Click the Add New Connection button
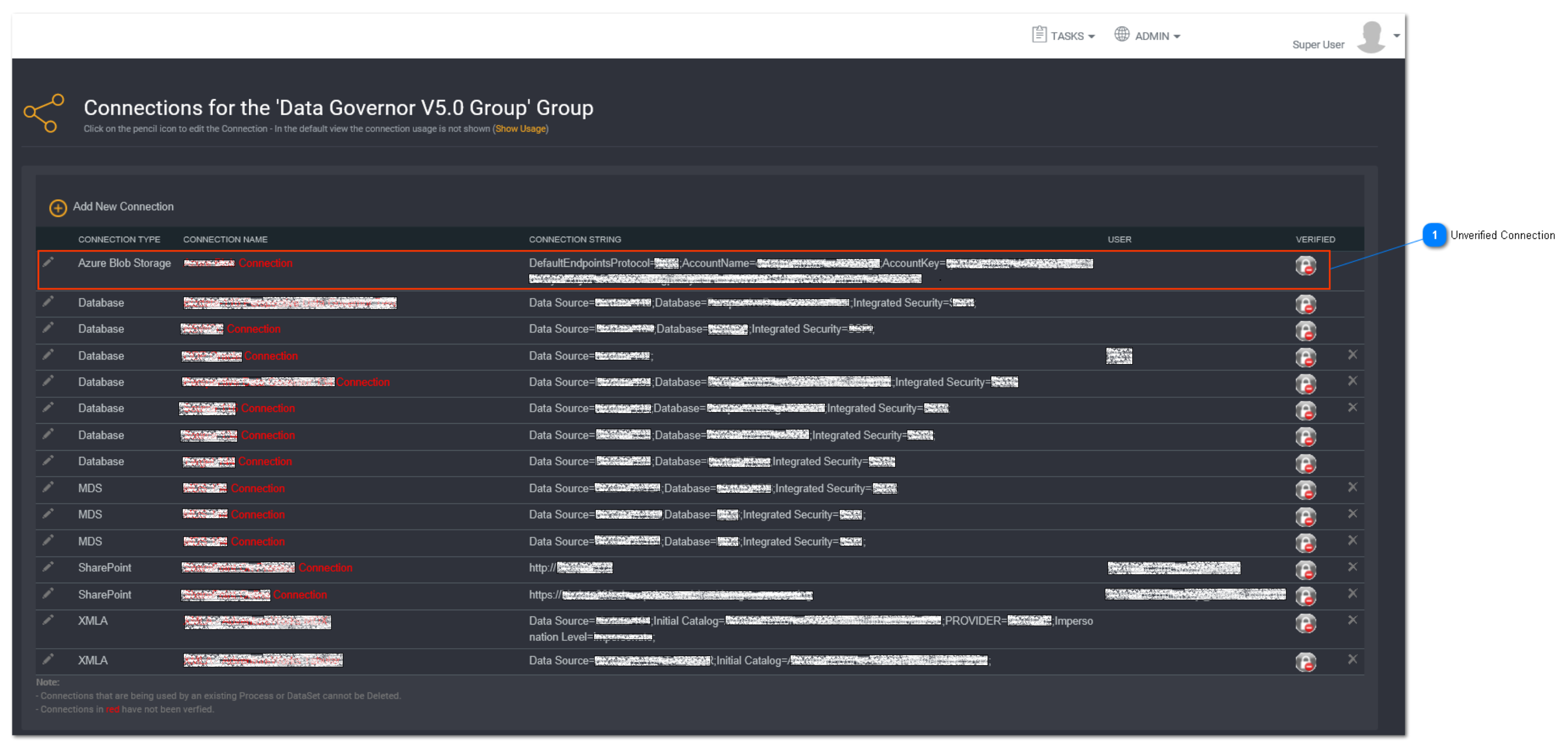 (113, 207)
